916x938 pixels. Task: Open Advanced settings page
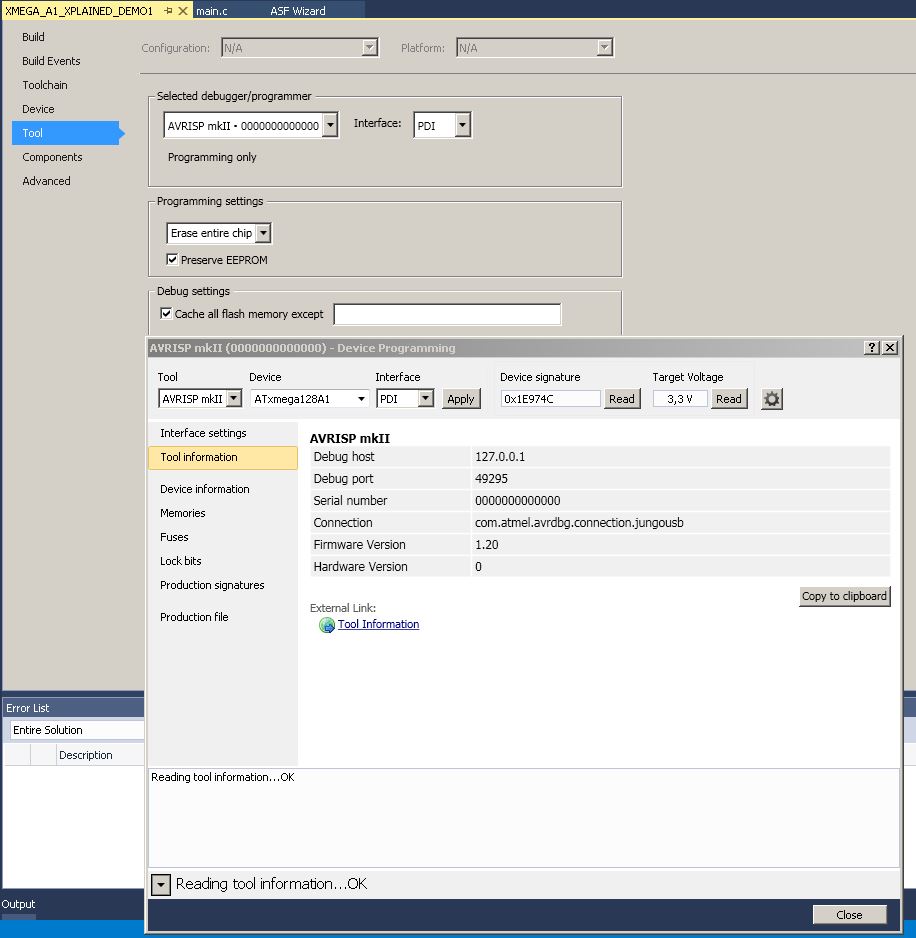[x=46, y=181]
